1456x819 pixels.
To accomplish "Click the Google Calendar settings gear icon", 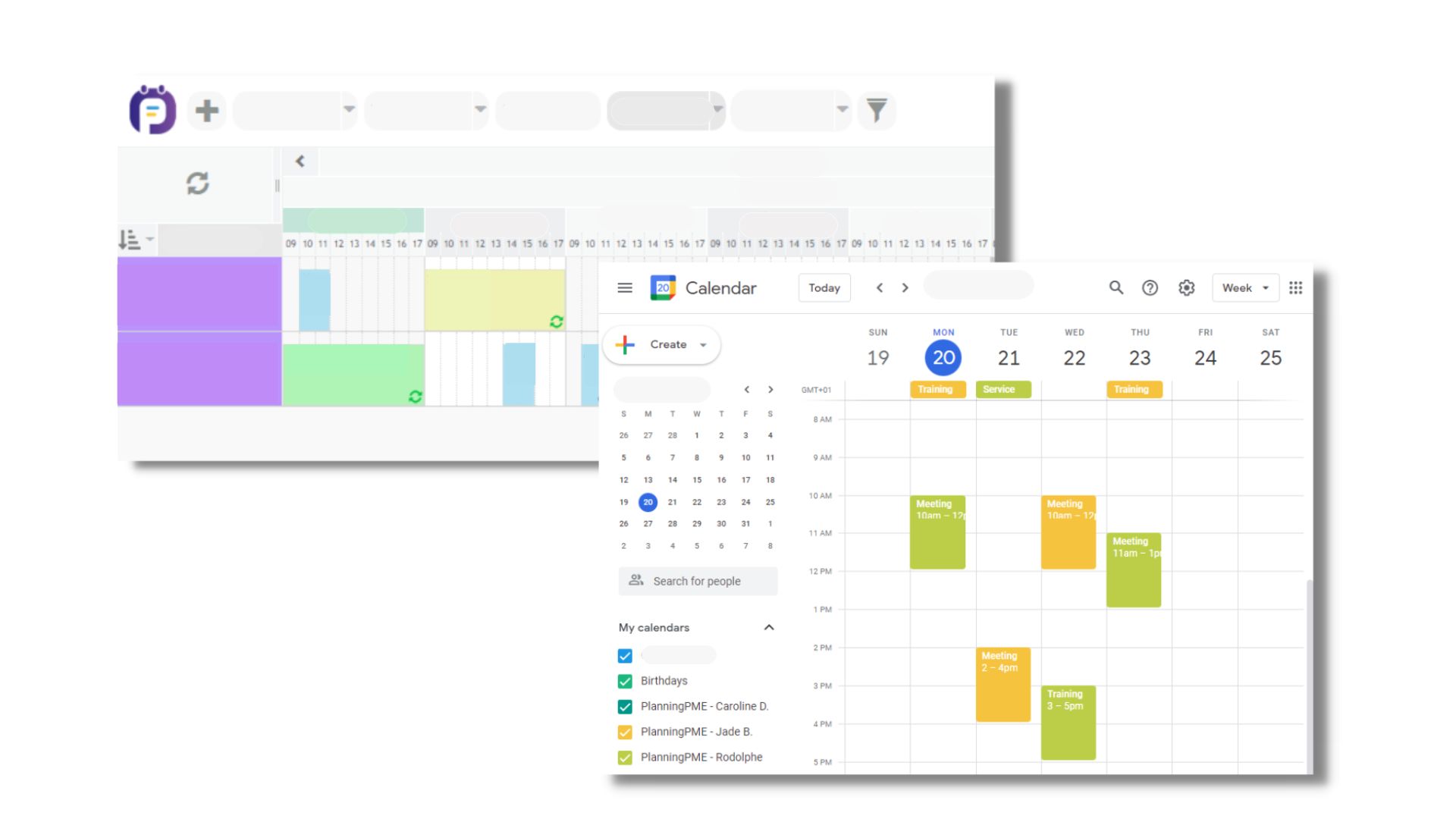I will [x=1186, y=288].
